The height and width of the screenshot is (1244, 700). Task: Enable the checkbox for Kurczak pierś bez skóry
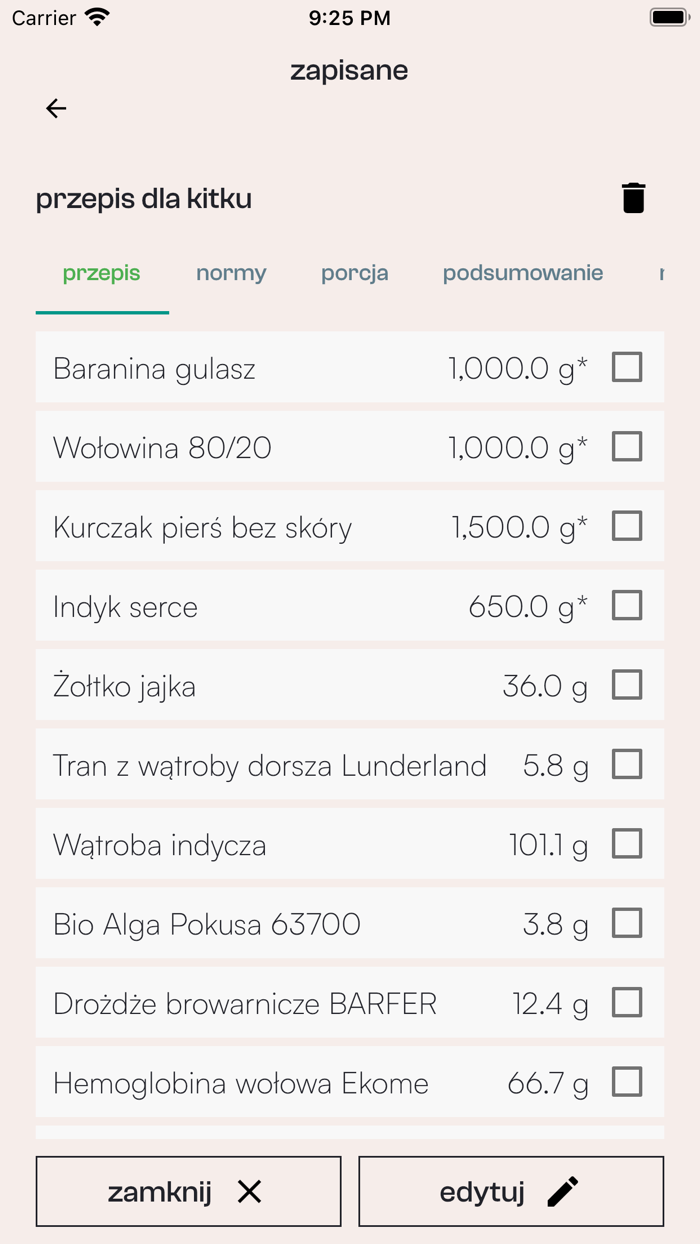click(627, 526)
